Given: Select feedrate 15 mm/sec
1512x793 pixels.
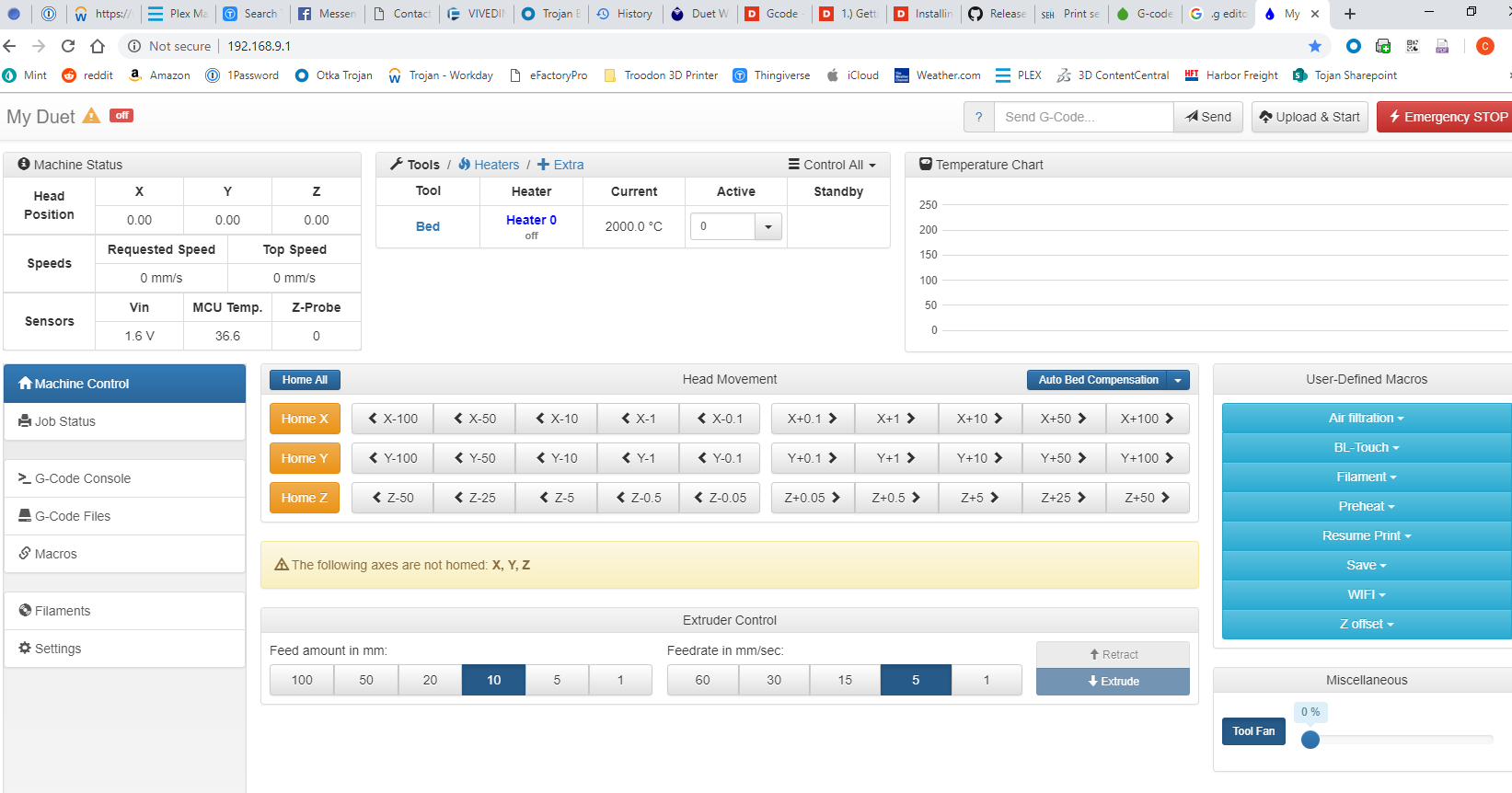Looking at the screenshot, I should 845,680.
